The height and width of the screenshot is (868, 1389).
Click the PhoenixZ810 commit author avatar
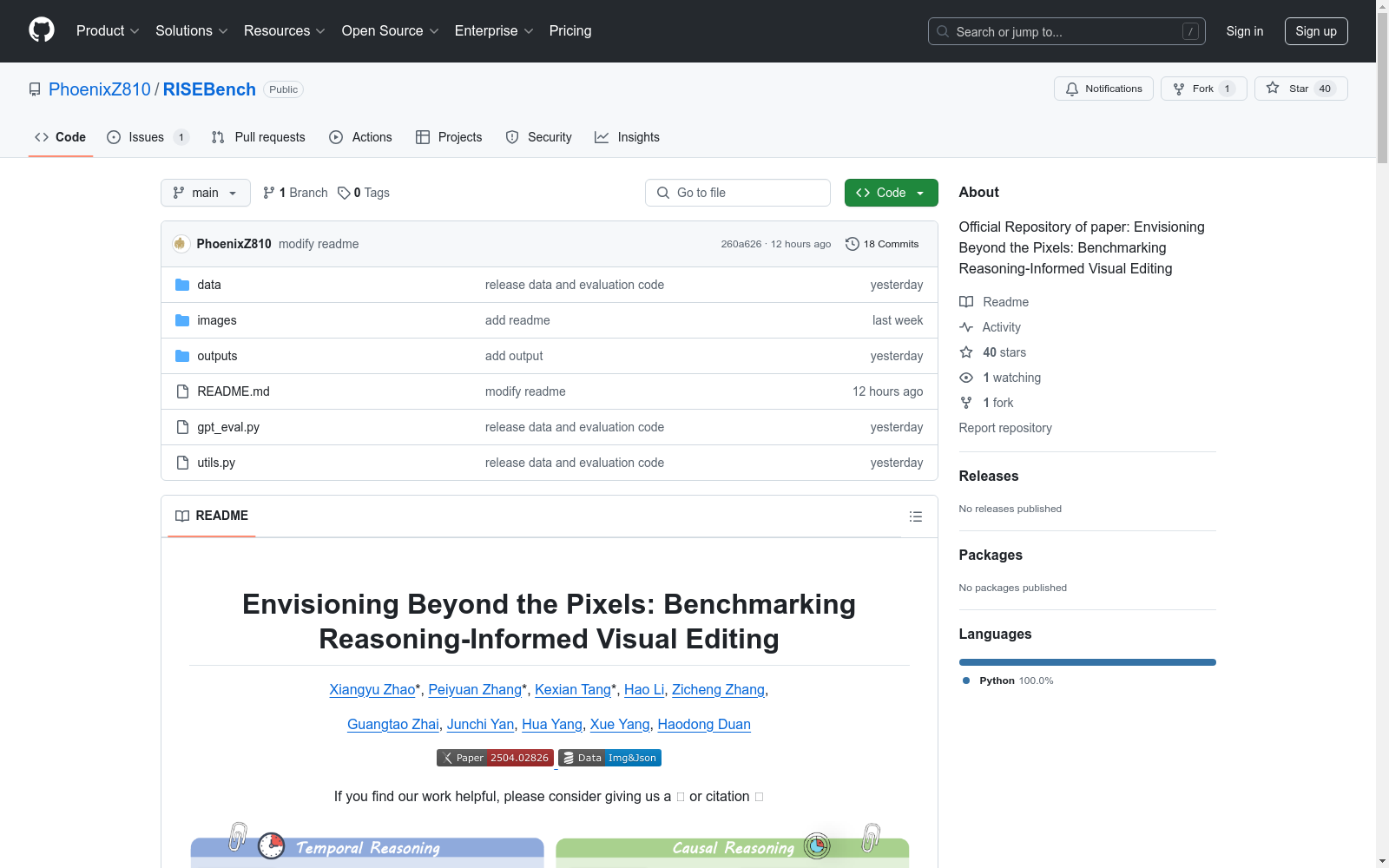tap(181, 244)
